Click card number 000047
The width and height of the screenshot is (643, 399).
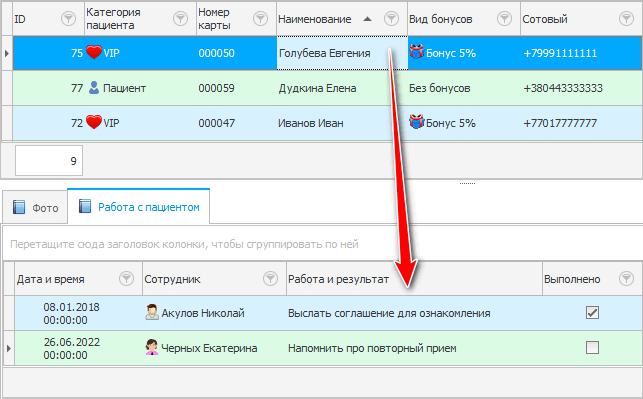(217, 123)
